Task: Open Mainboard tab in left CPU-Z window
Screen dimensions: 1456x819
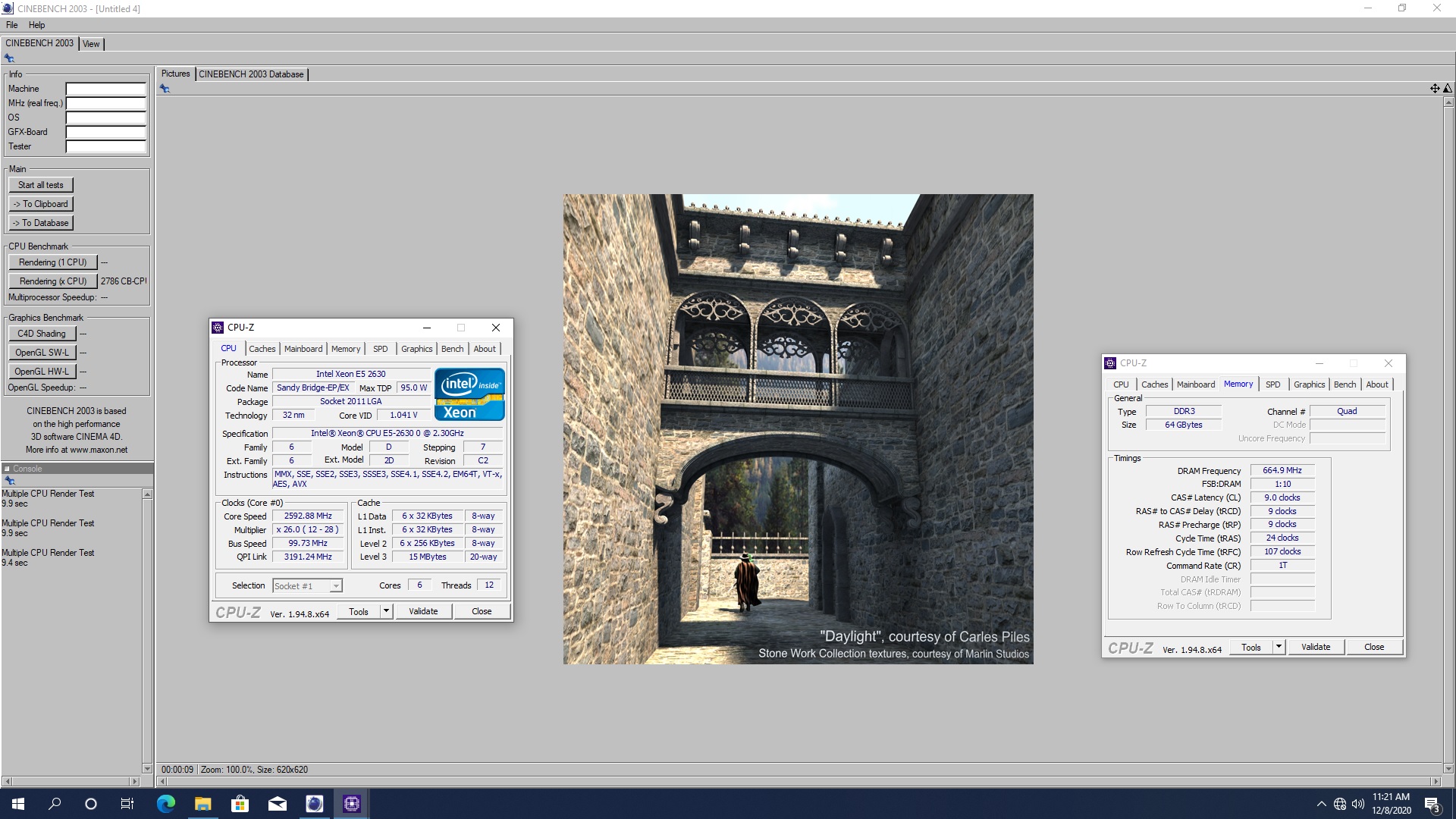Action: click(303, 349)
